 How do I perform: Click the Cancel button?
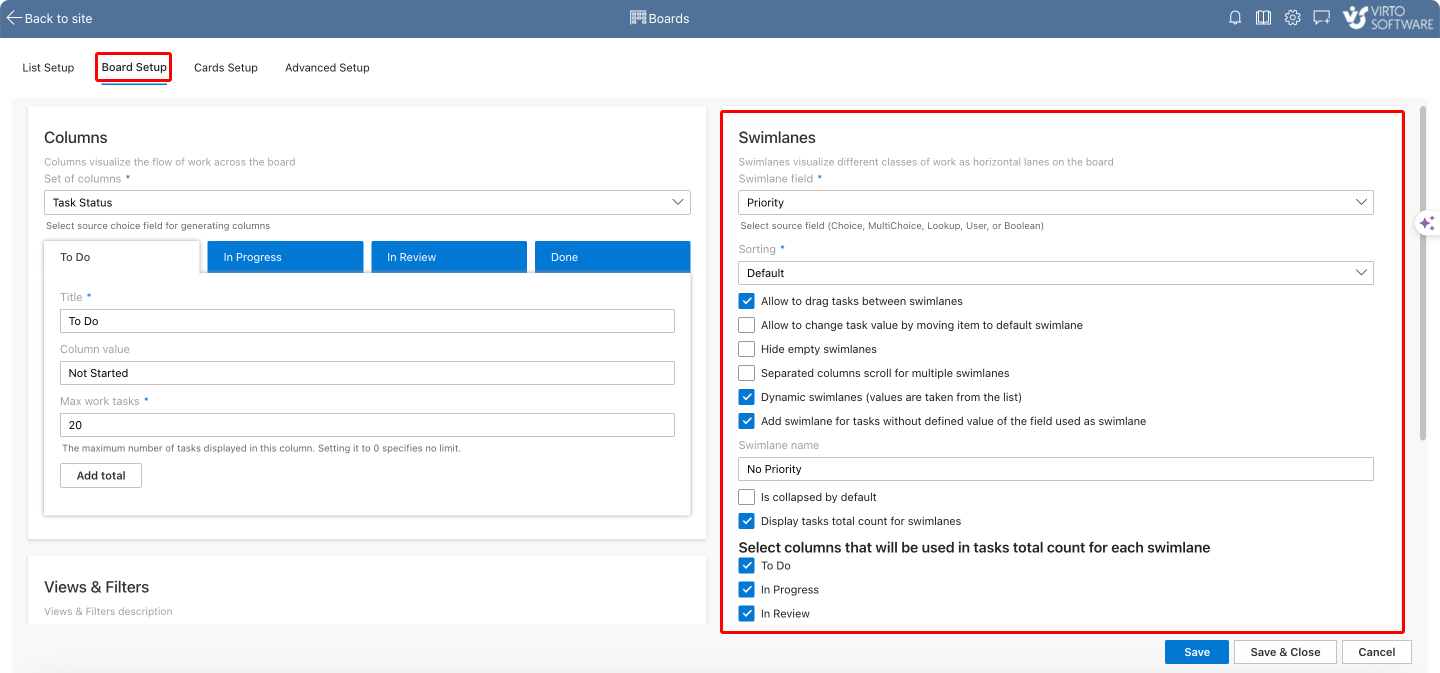coord(1377,652)
